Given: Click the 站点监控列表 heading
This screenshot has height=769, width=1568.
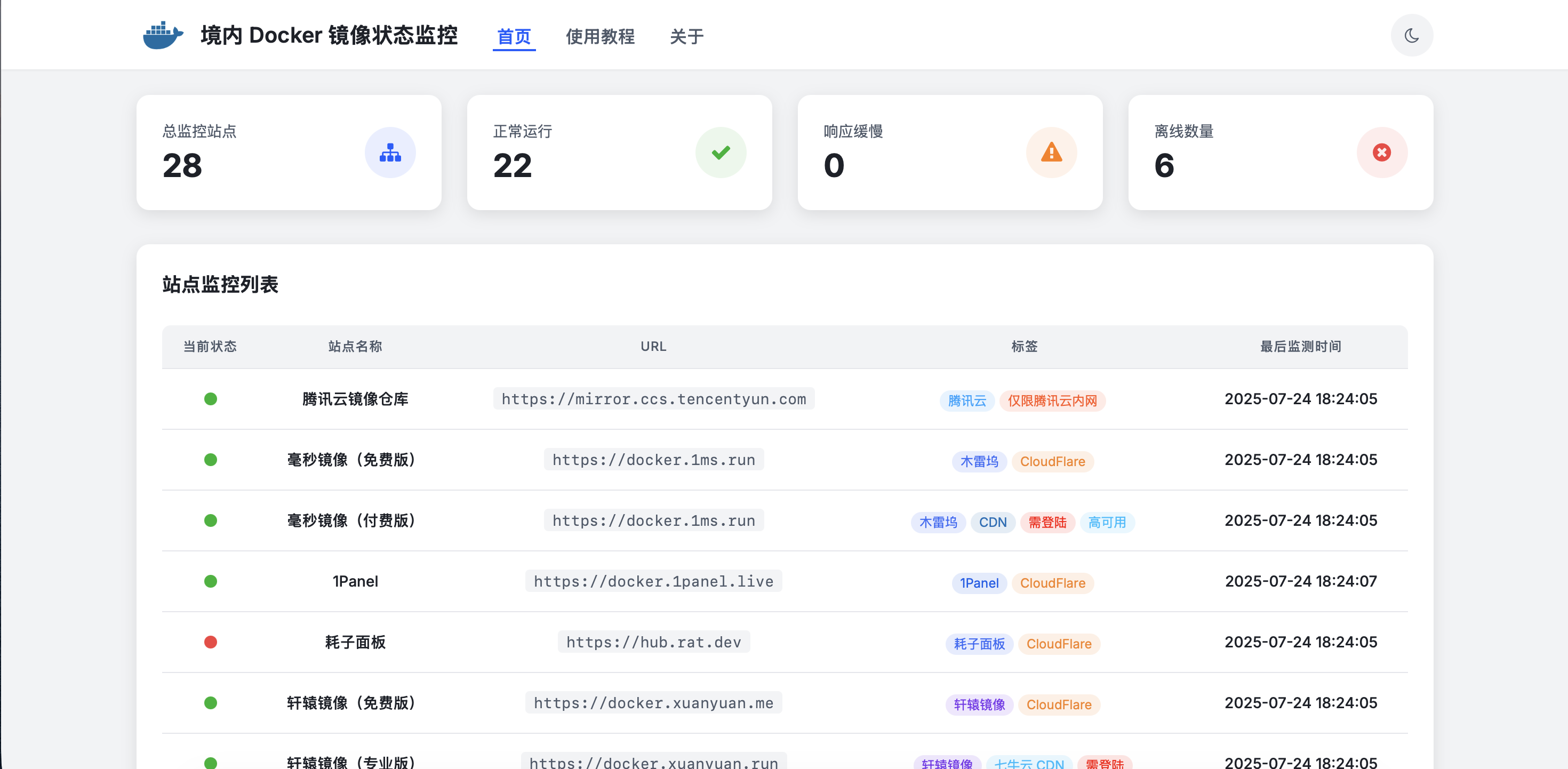Looking at the screenshot, I should point(220,284).
